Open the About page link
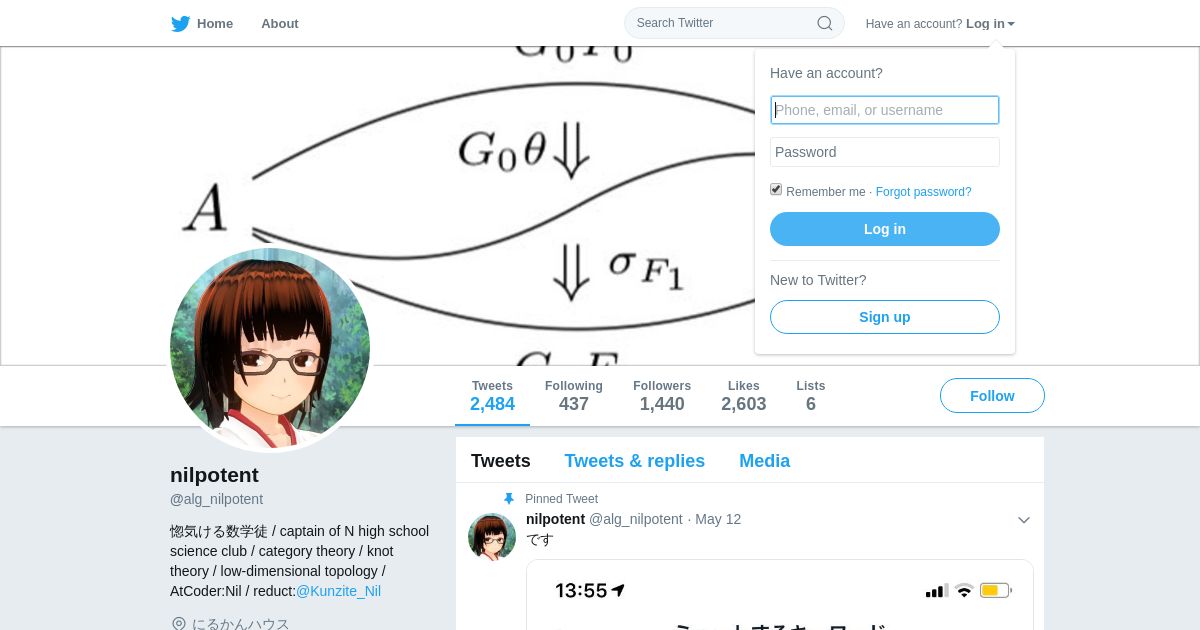Image resolution: width=1200 pixels, height=630 pixels. click(280, 23)
